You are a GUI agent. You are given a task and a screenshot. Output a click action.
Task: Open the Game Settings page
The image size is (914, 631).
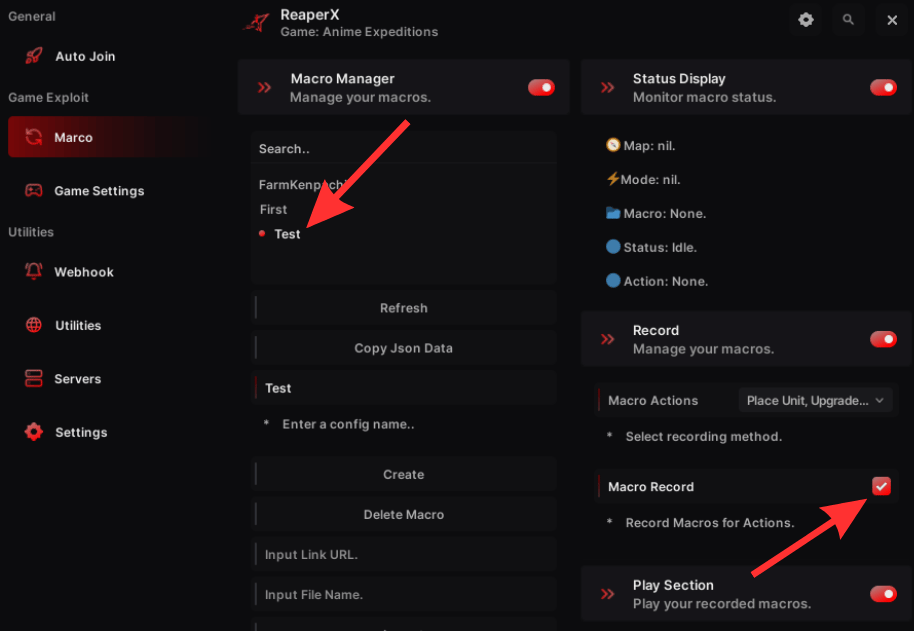pyautogui.click(x=108, y=191)
